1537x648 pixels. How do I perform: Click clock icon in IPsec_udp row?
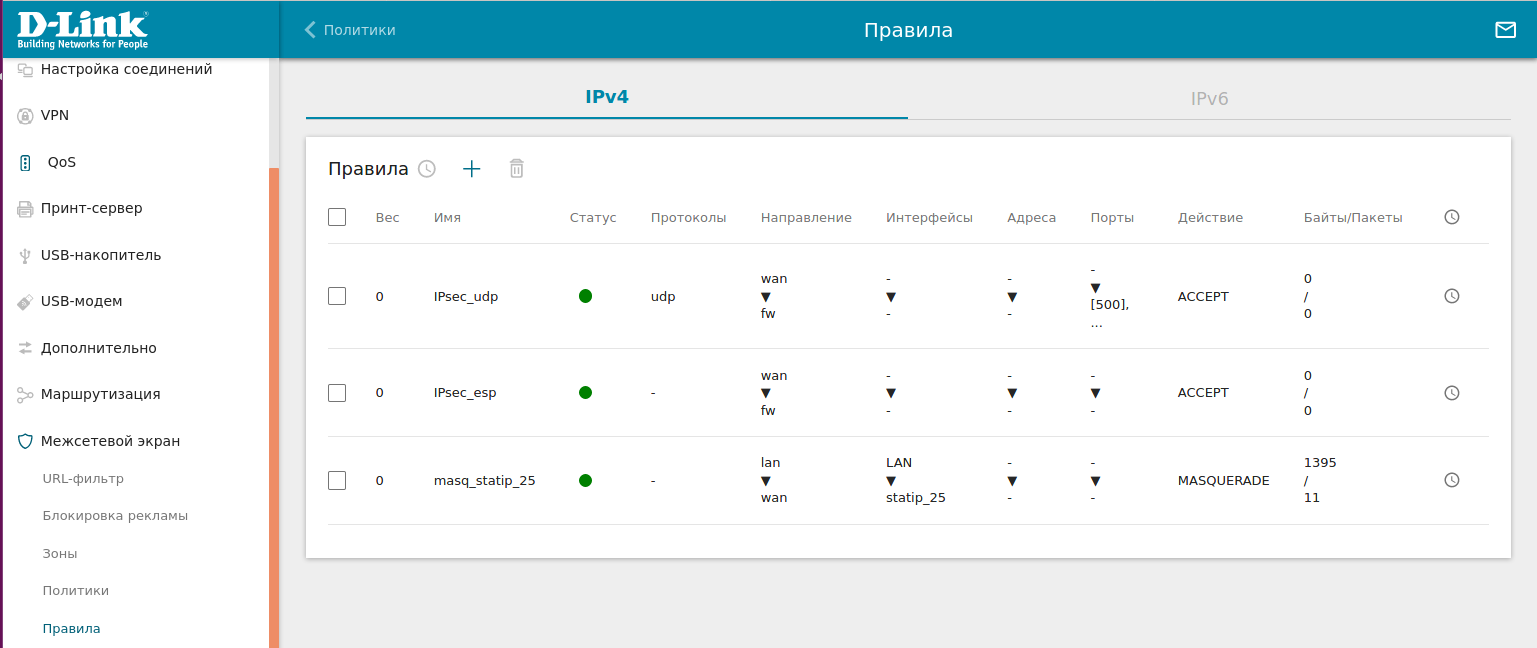pyautogui.click(x=1452, y=296)
